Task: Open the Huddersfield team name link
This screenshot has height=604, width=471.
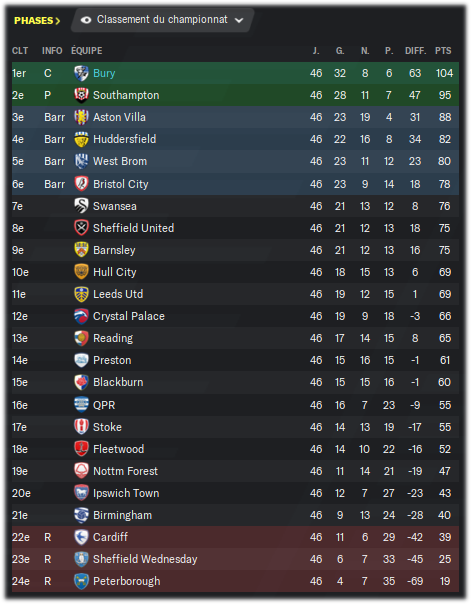Action: click(x=124, y=139)
